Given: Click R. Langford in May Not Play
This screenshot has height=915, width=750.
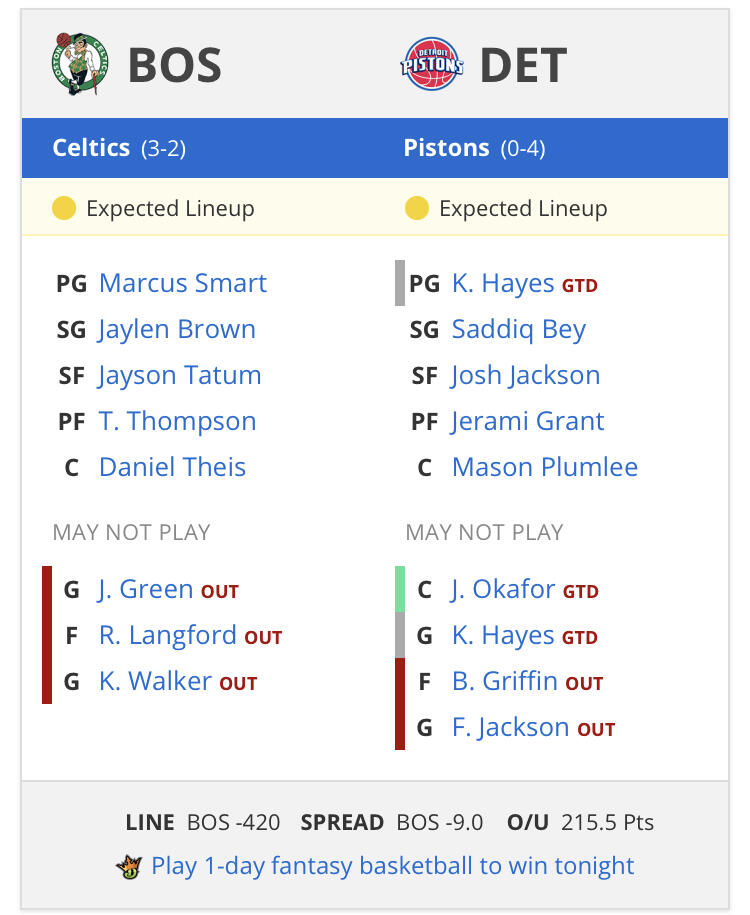Looking at the screenshot, I should pos(167,635).
